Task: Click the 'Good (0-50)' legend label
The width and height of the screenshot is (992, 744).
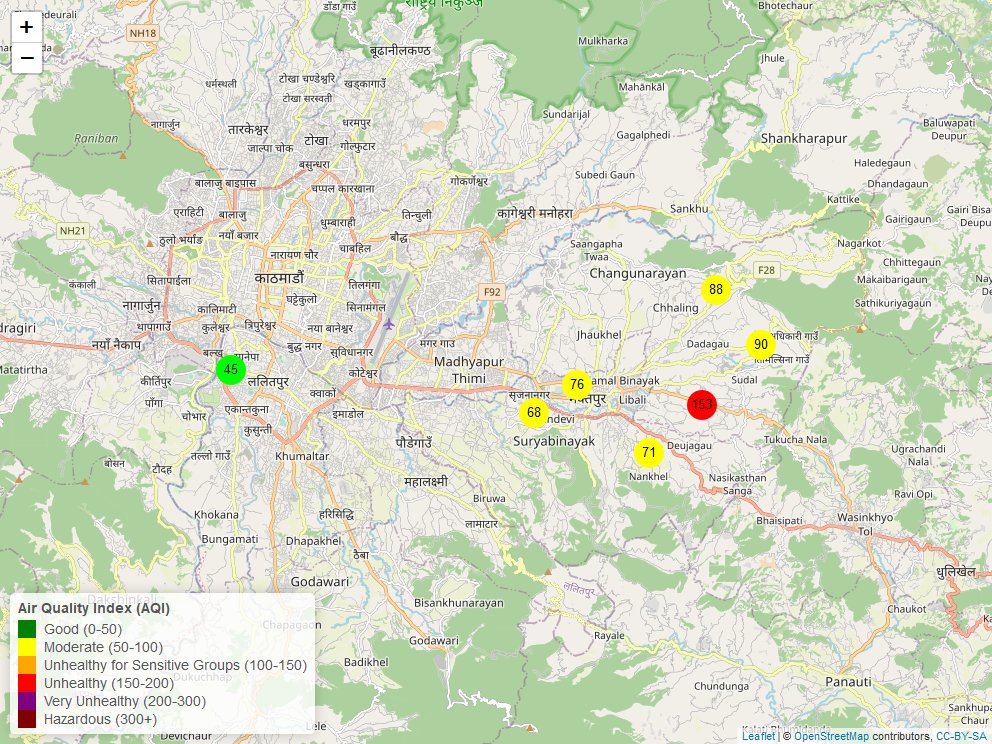Action: click(83, 629)
